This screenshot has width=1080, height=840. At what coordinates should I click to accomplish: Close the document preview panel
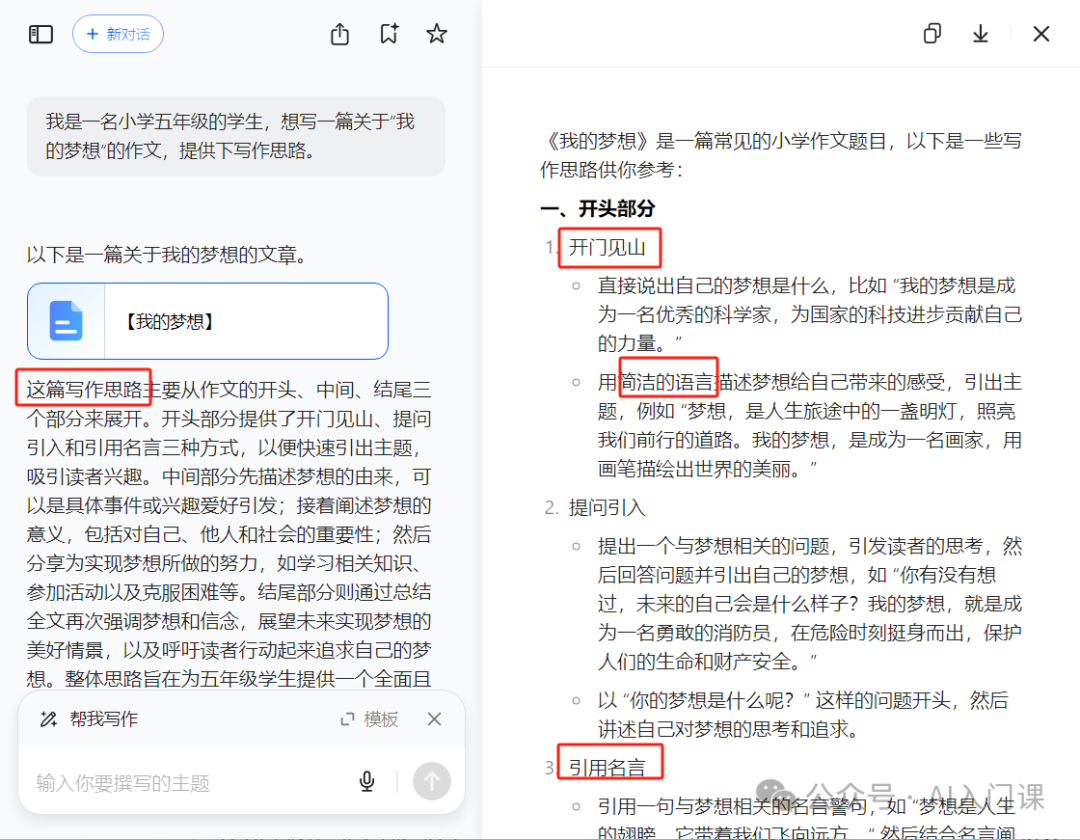[1041, 33]
